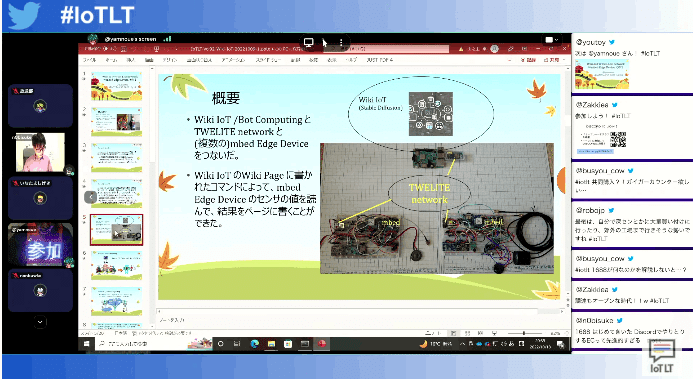Open File Explorer from the taskbar
Screen dimensions: 693x379
pyautogui.click(x=271, y=344)
